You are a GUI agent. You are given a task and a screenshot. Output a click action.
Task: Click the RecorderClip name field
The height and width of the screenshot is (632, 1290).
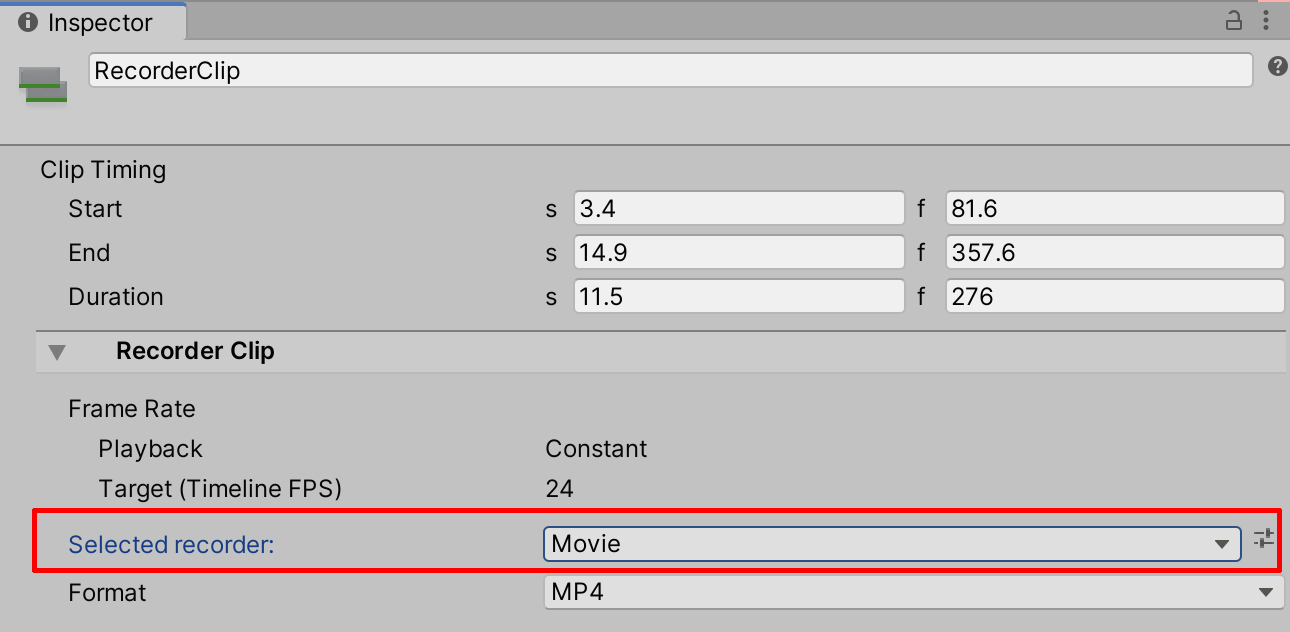[670, 71]
